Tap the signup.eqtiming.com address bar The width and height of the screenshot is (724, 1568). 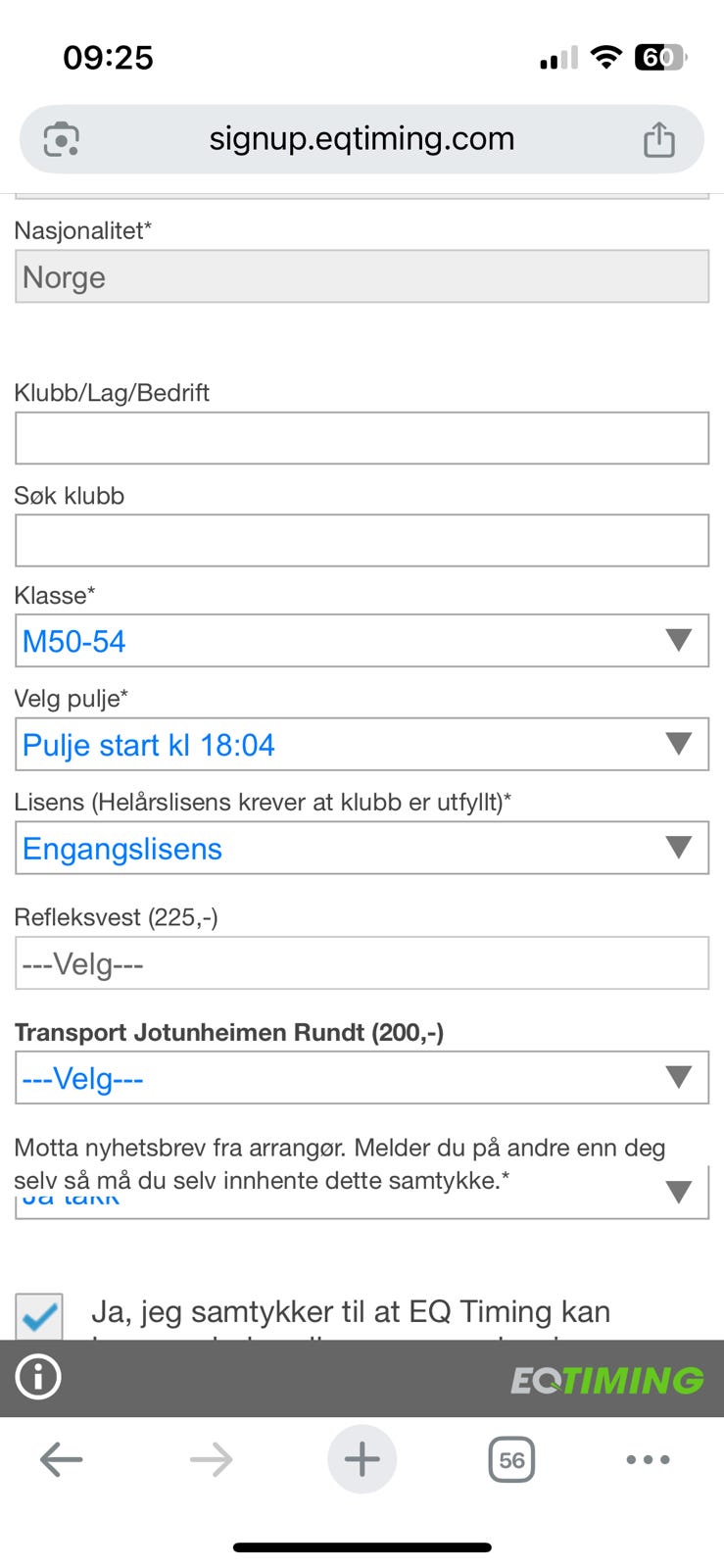point(362,139)
